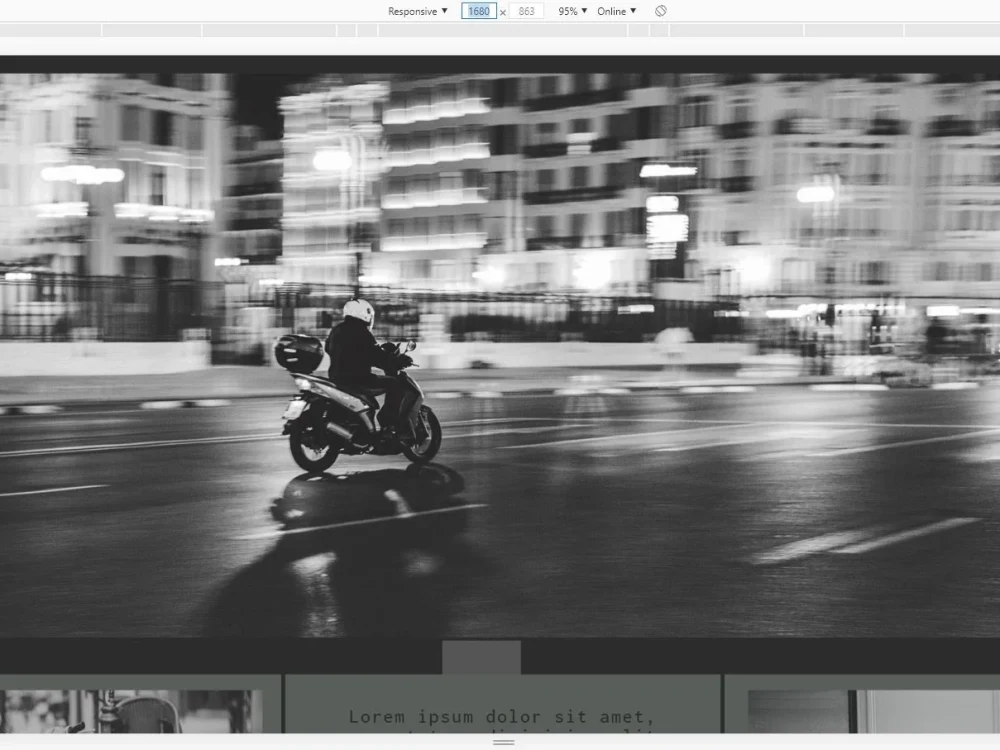Click the viewport height field showing 863

pos(526,11)
